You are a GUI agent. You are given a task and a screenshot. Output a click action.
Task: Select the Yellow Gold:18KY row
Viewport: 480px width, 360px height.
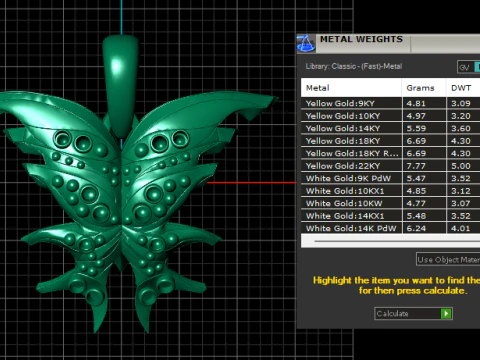click(x=390, y=141)
